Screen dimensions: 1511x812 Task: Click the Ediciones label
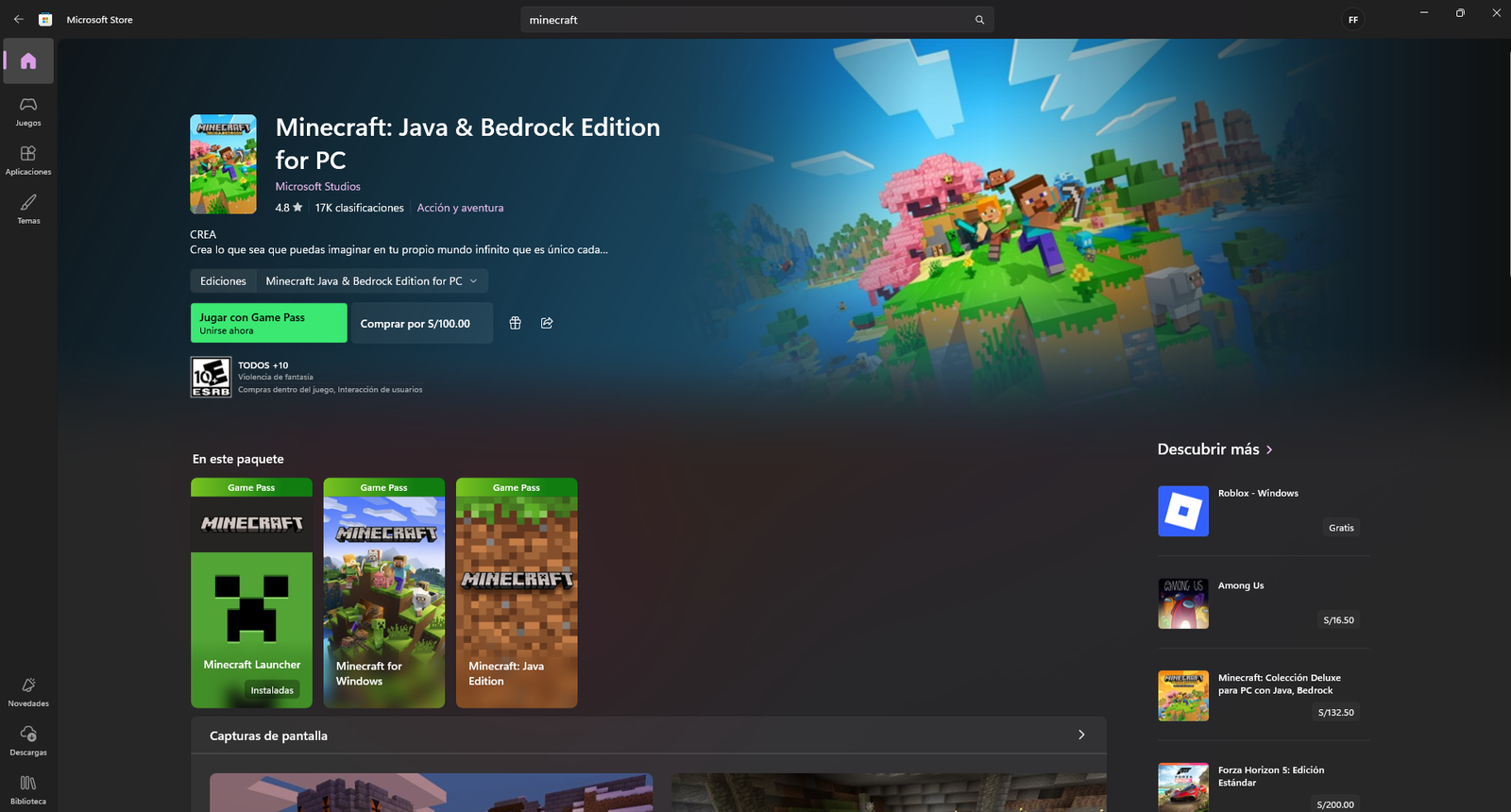point(223,281)
